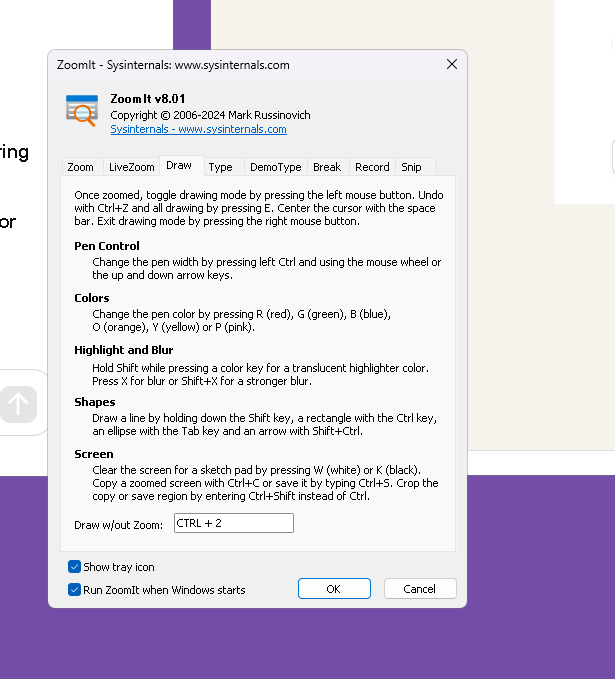Click the Cancel button
The image size is (615, 679).
[x=420, y=589]
